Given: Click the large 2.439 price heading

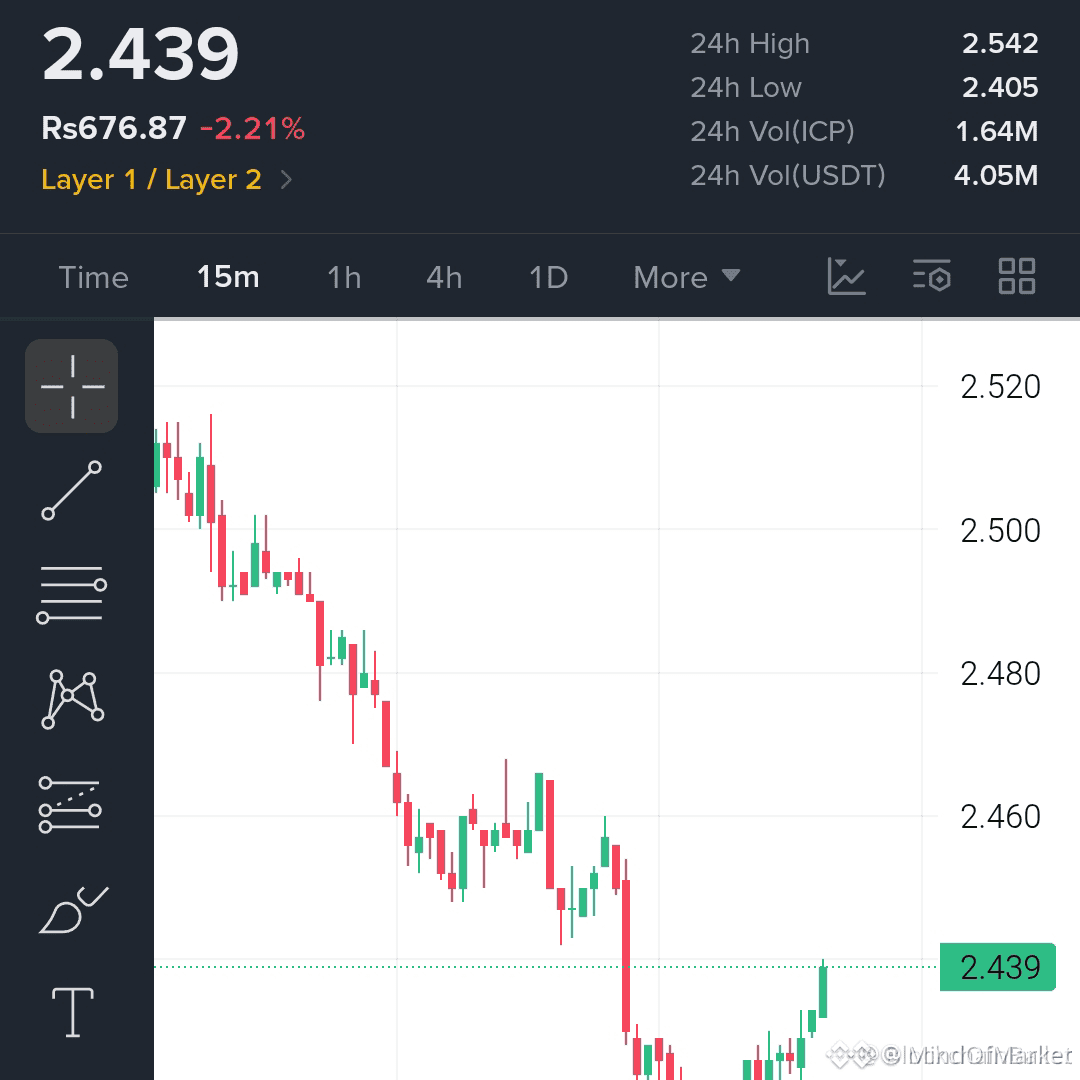Looking at the screenshot, I should point(141,54).
